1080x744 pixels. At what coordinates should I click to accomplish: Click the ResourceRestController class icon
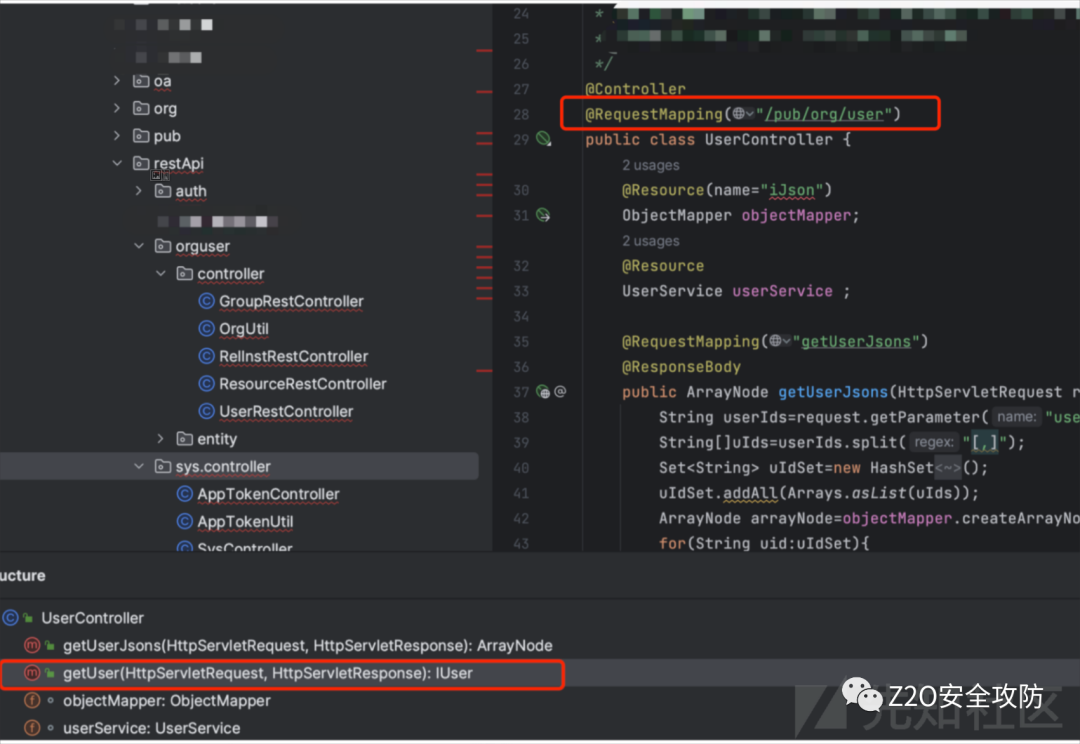point(206,384)
